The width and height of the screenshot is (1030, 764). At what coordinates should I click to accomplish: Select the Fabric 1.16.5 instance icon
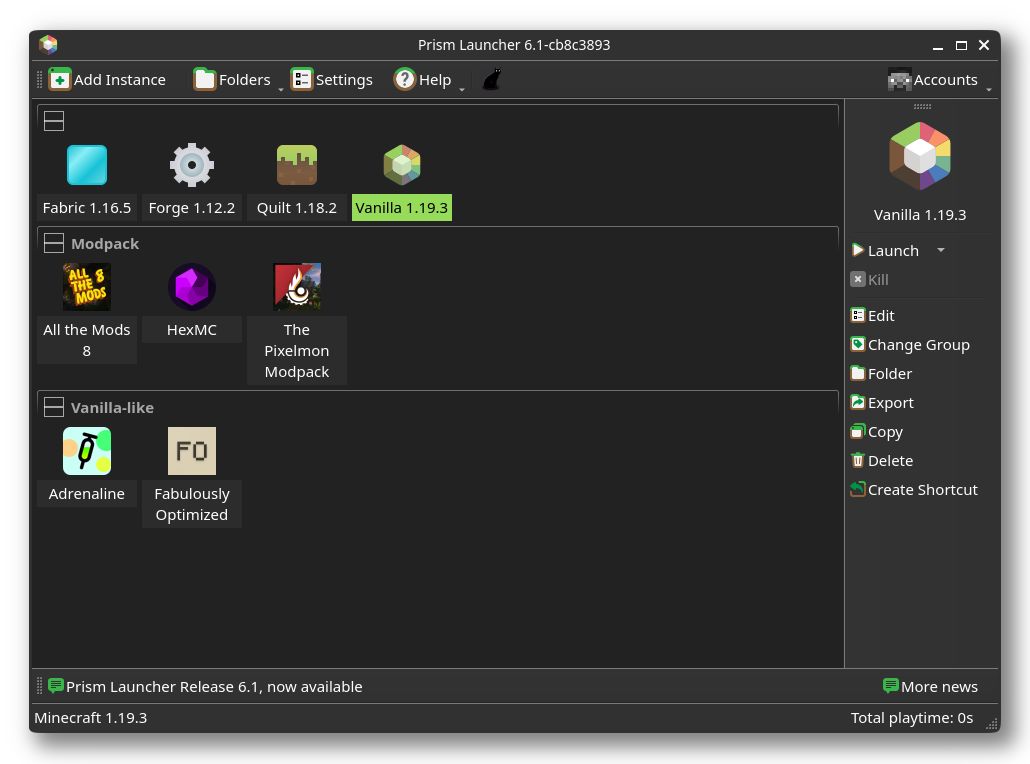tap(87, 165)
